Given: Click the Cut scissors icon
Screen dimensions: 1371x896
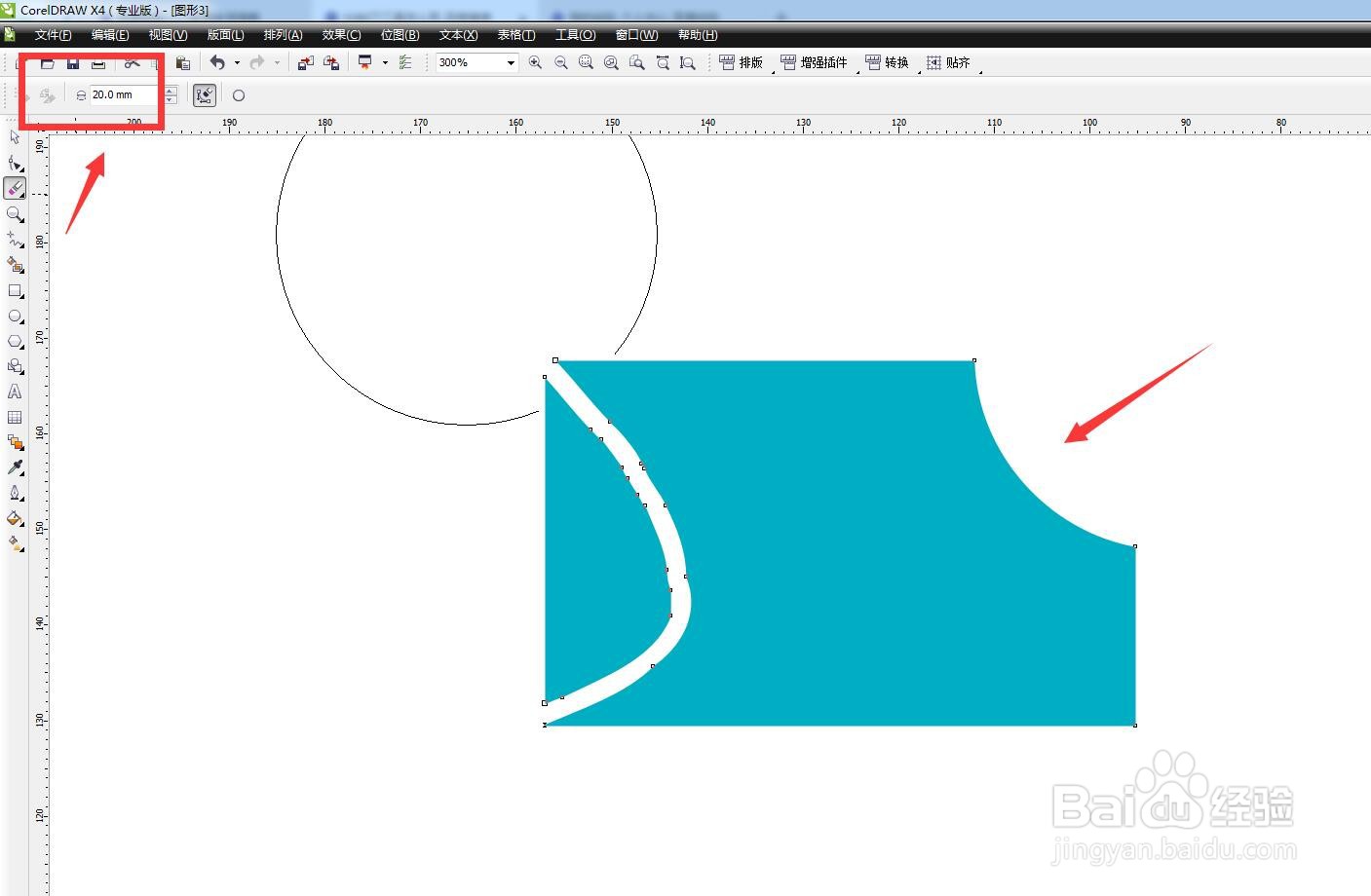Looking at the screenshot, I should click(132, 62).
